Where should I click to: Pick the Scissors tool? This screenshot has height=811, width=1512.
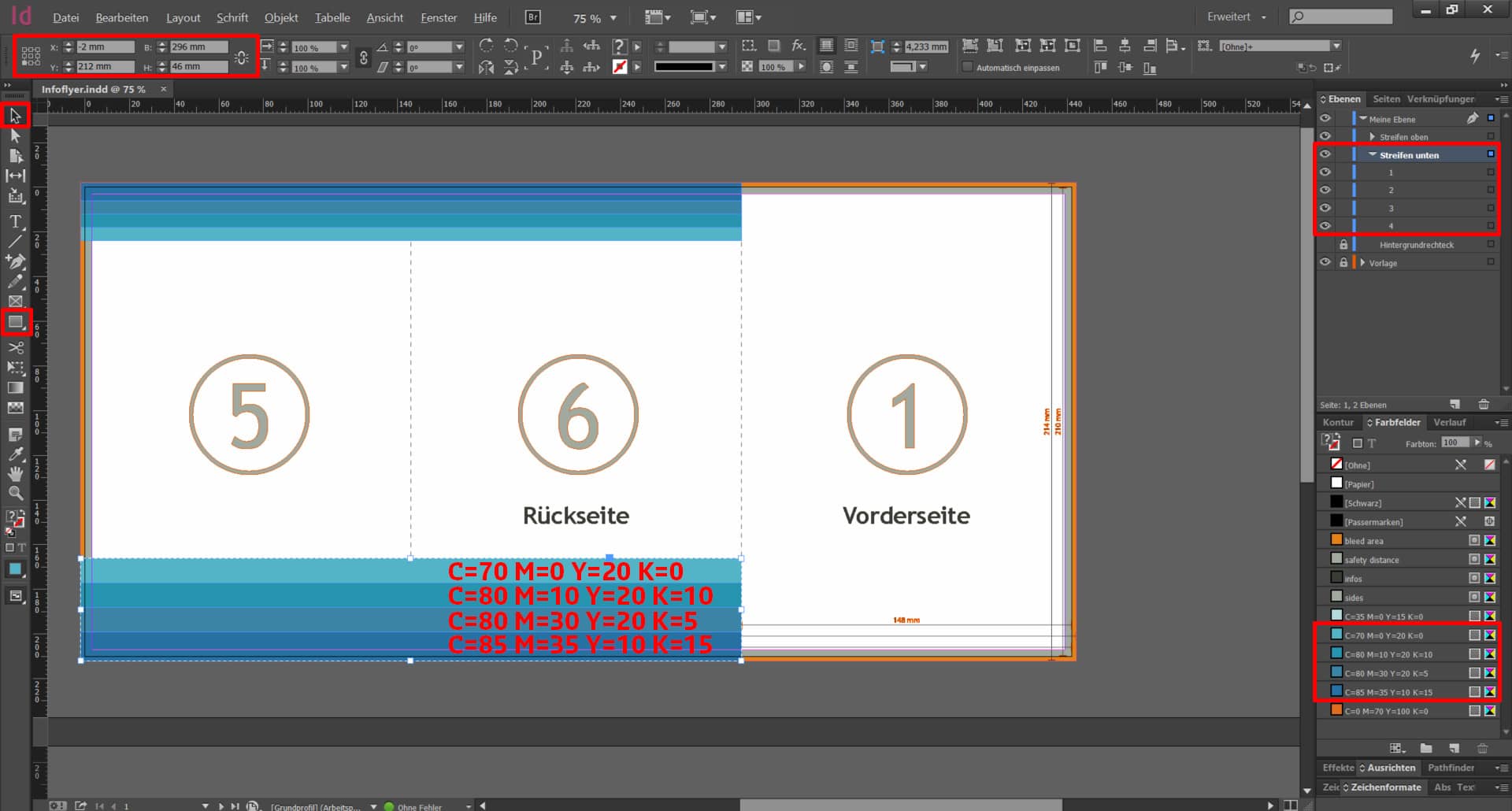point(15,347)
